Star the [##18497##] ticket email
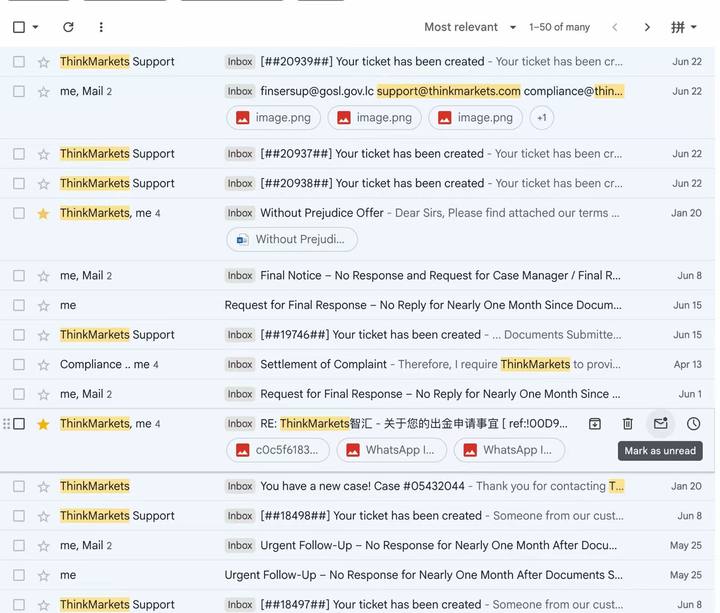Image resolution: width=720 pixels, height=613 pixels. (44, 605)
